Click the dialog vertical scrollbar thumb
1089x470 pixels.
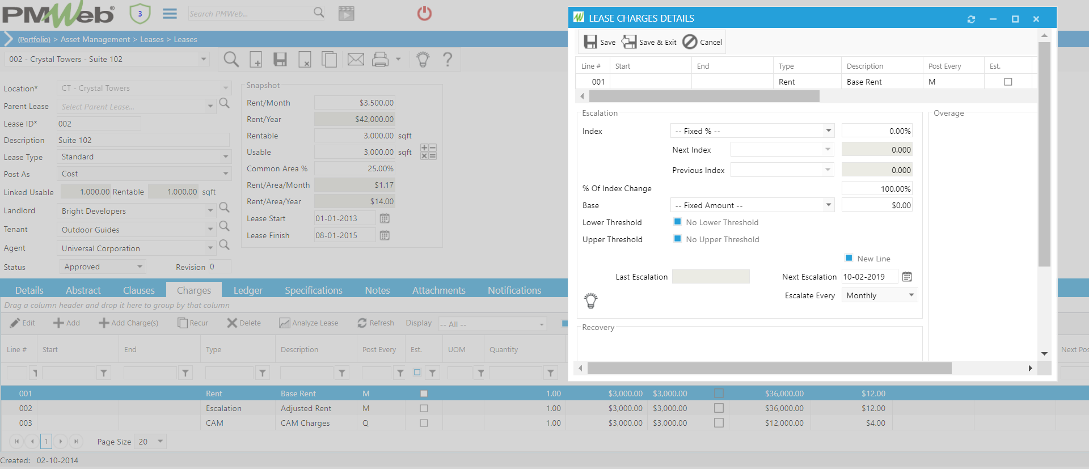point(1044,153)
